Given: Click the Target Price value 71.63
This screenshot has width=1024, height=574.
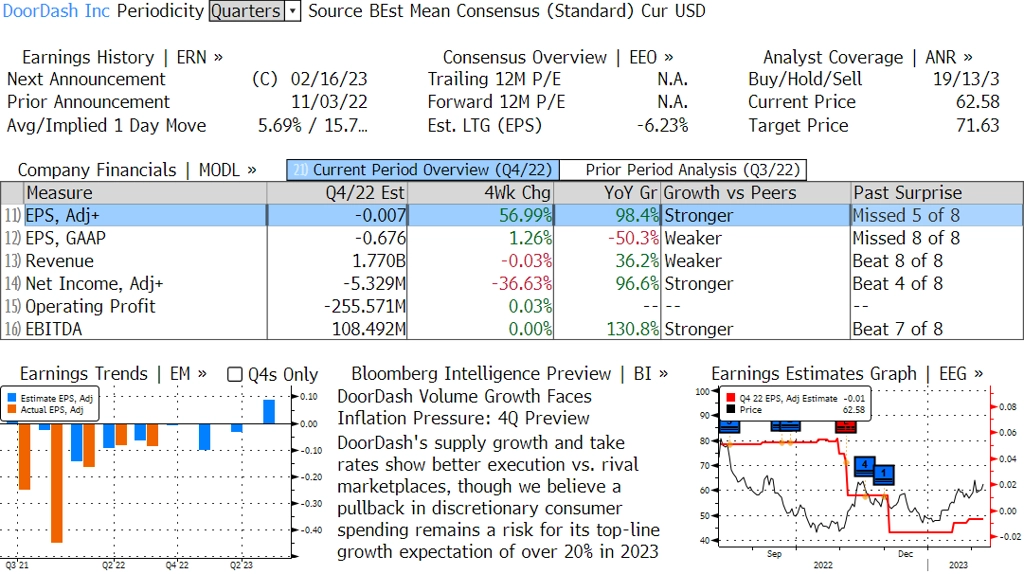Looking at the screenshot, I should (x=978, y=125).
